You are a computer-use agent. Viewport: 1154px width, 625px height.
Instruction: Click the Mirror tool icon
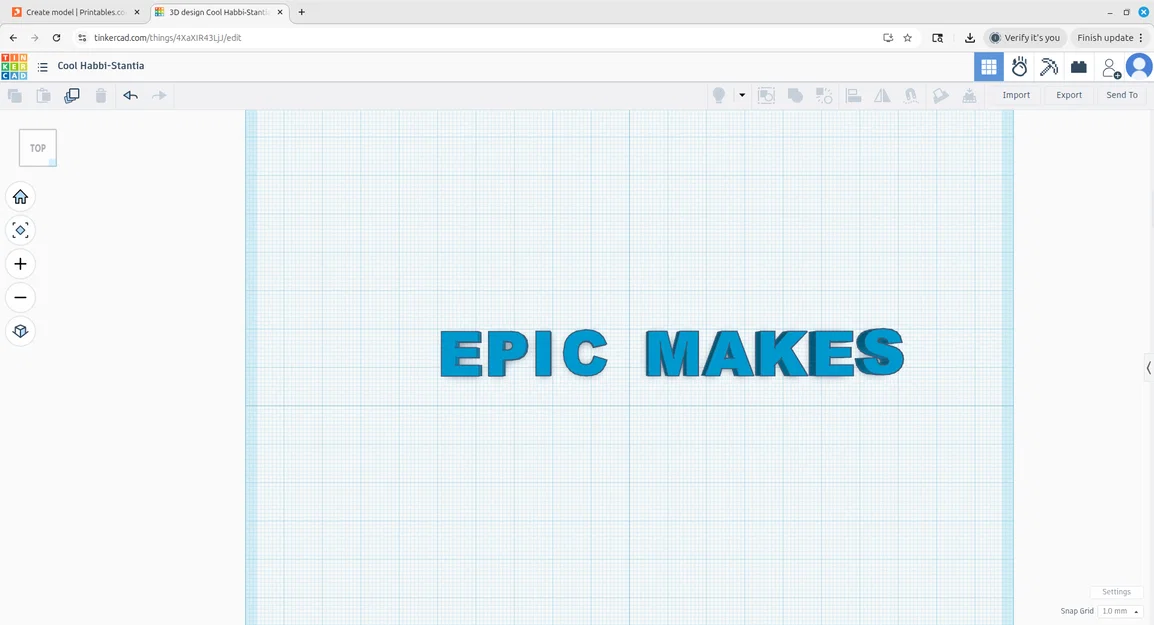(x=882, y=96)
